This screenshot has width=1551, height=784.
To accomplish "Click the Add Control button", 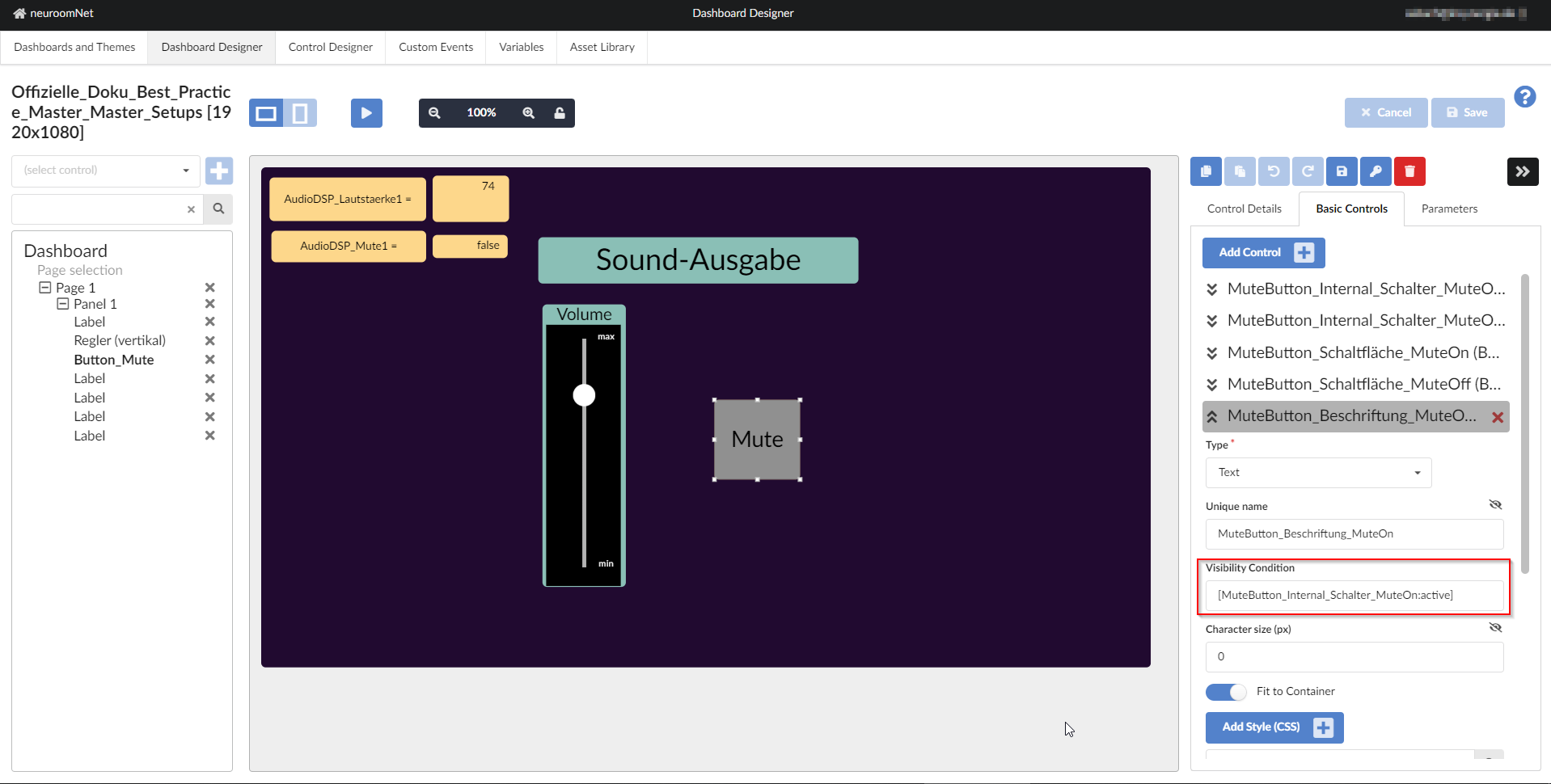I will [x=1263, y=252].
